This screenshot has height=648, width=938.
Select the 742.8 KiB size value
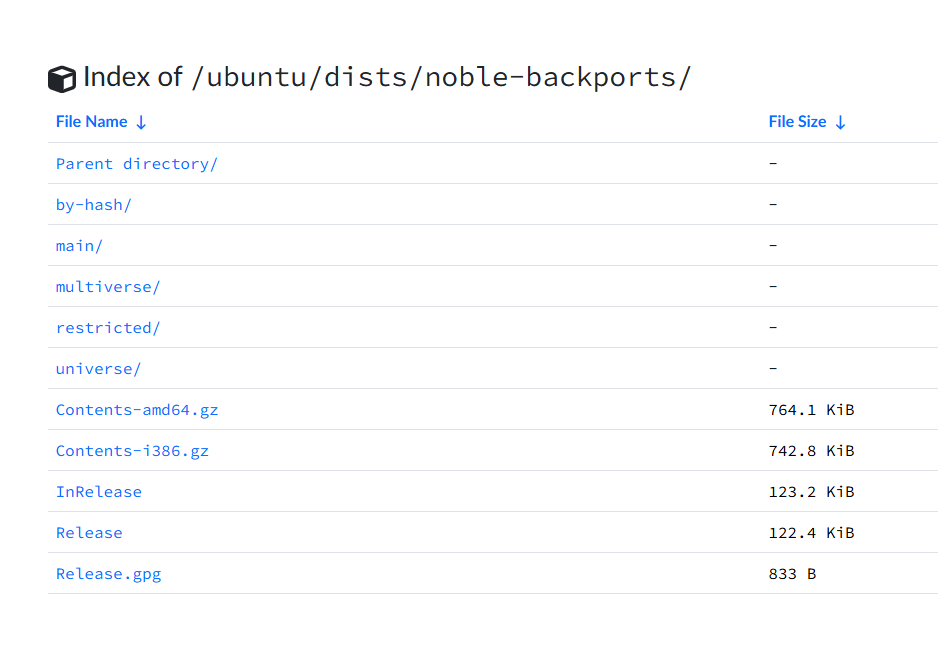pos(811,451)
